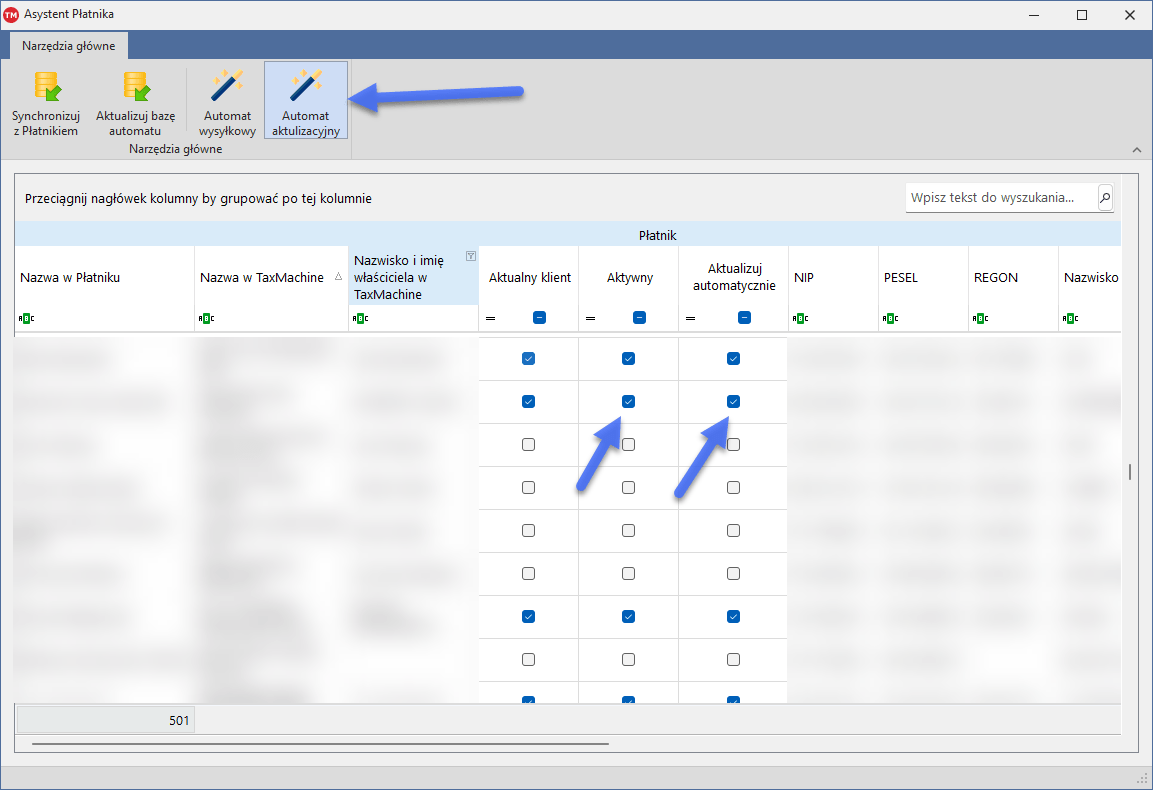The height and width of the screenshot is (790, 1153).
Task: Toggle first row Aktualny klient checkbox
Action: click(528, 358)
